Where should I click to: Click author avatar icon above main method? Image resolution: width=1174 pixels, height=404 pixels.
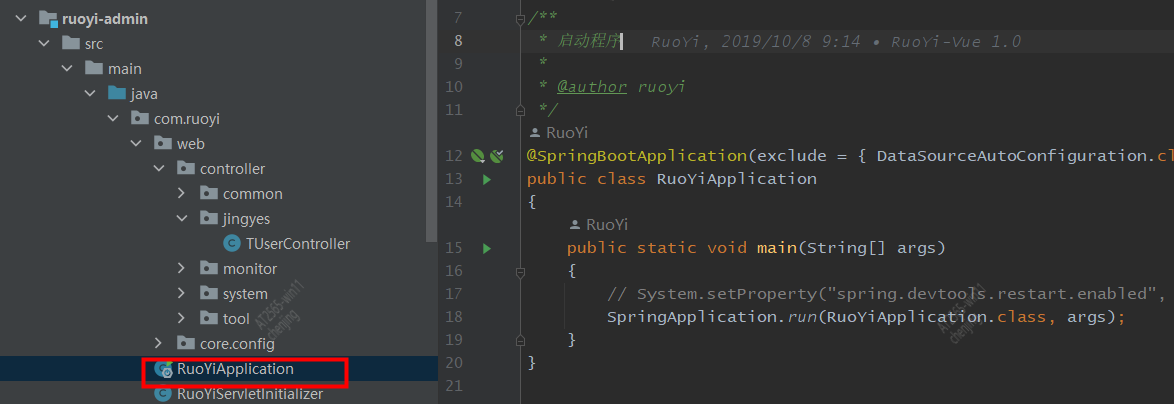point(575,224)
